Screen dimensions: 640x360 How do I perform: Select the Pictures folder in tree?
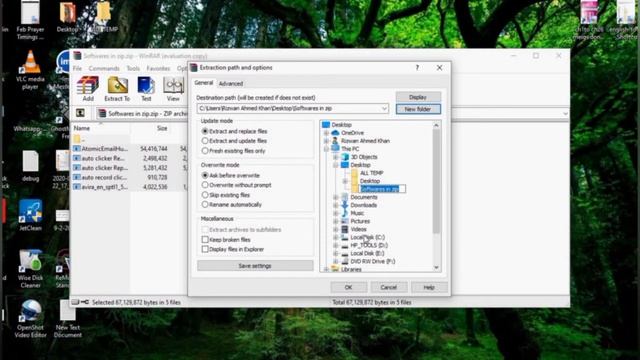pos(356,221)
